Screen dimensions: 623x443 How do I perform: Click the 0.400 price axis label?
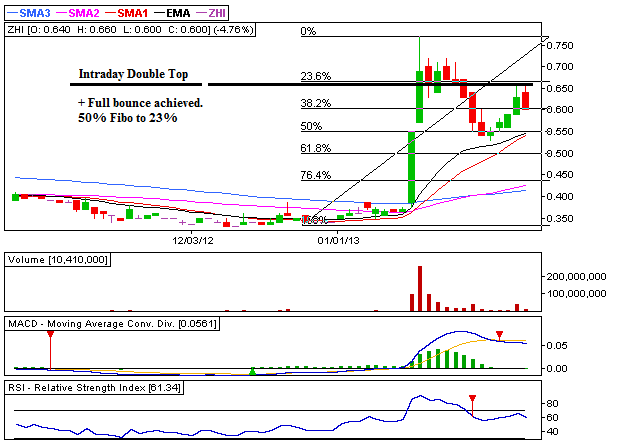pos(560,197)
